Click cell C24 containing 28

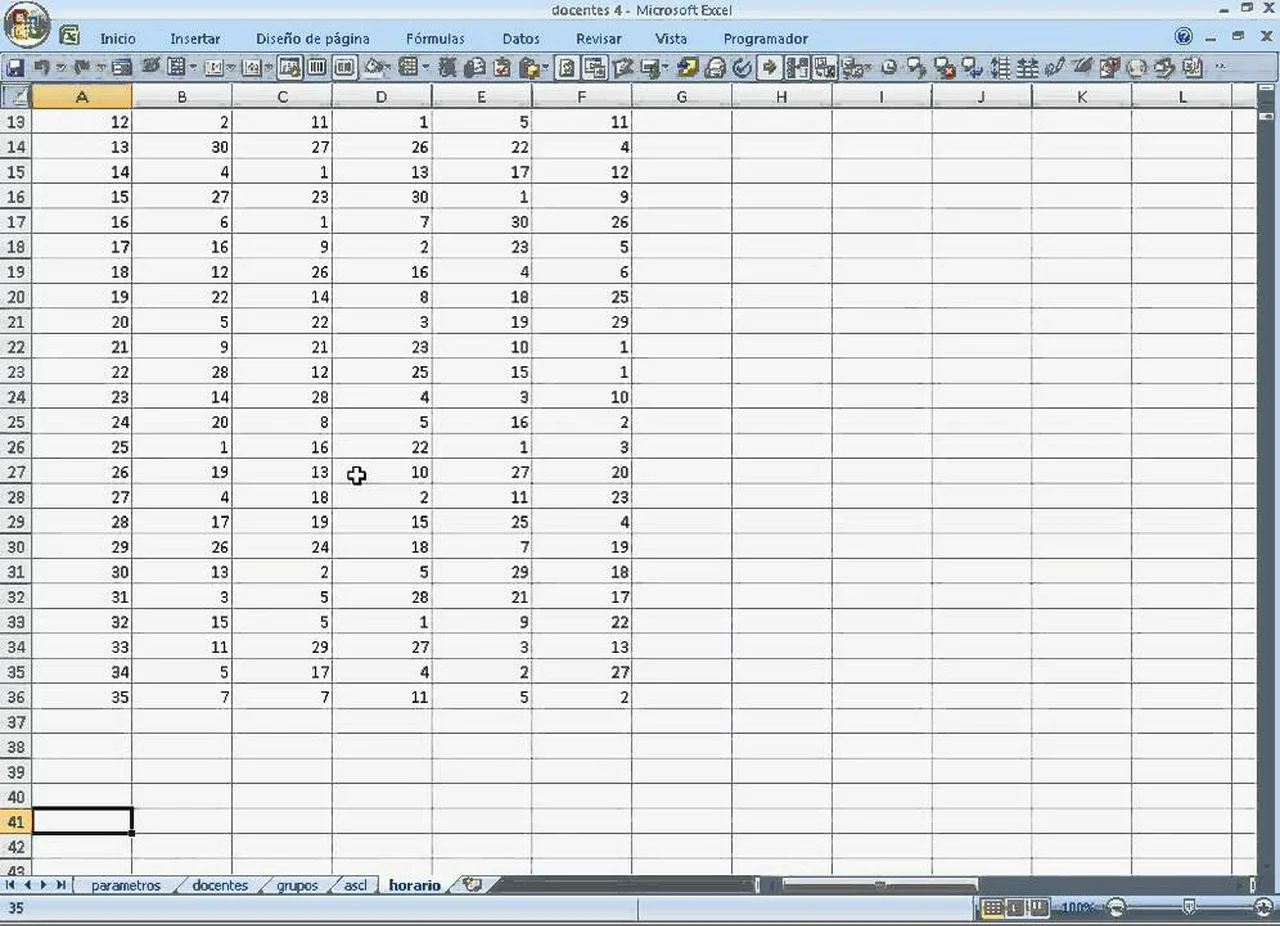click(x=282, y=397)
